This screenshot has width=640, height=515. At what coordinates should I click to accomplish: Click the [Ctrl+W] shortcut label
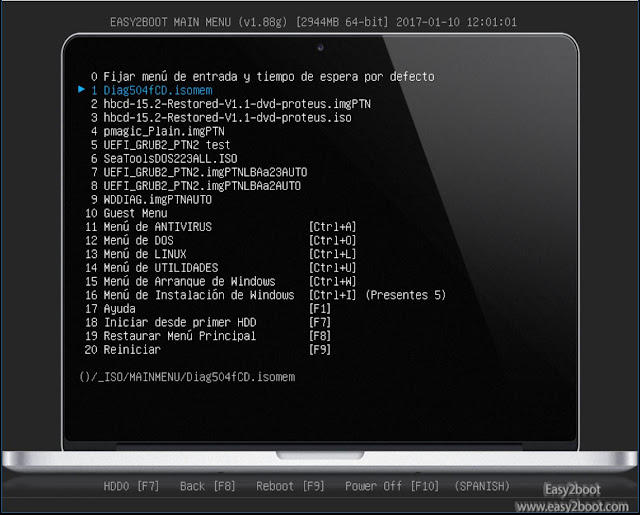pos(332,282)
